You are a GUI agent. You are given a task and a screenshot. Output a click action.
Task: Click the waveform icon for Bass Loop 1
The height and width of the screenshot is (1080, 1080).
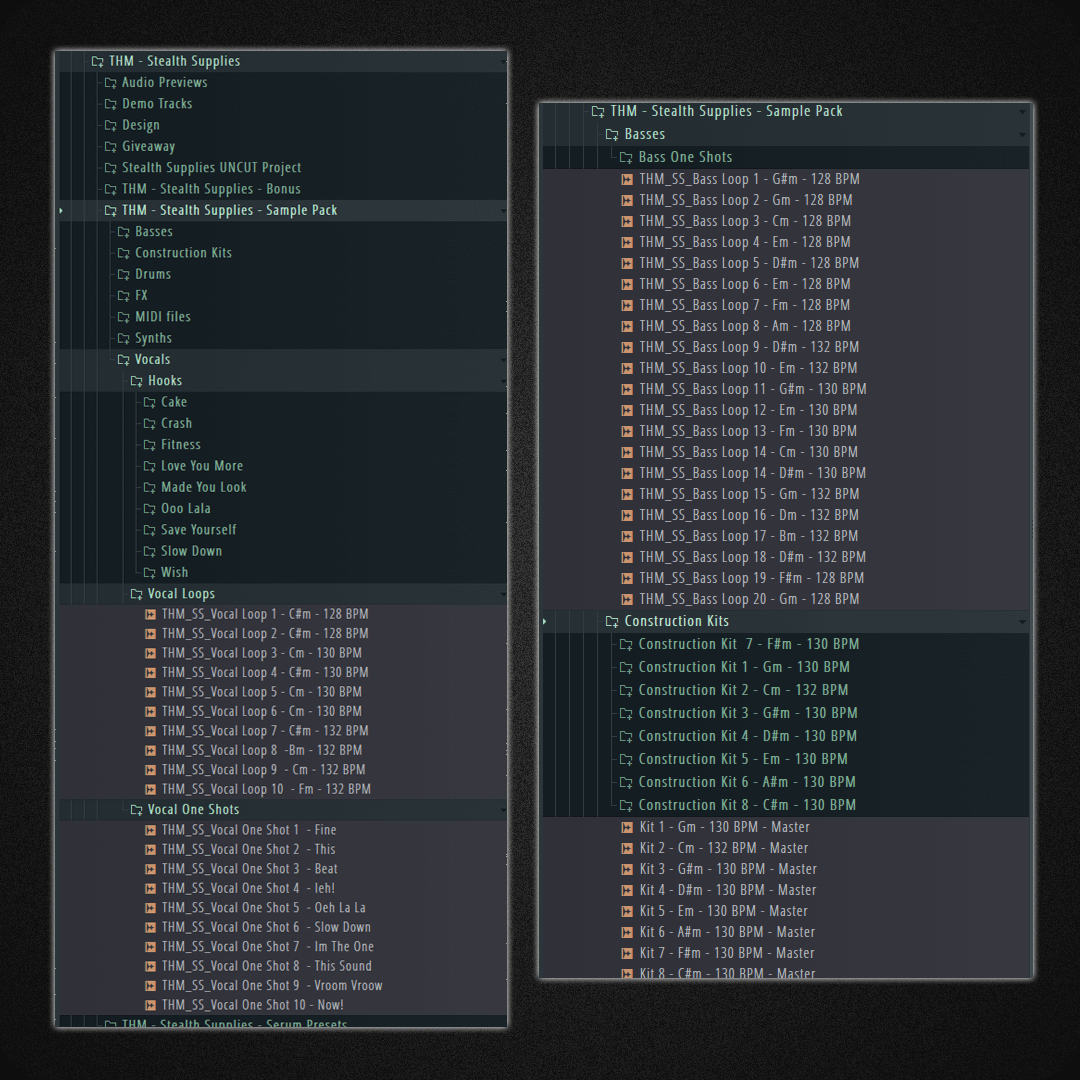[627, 180]
